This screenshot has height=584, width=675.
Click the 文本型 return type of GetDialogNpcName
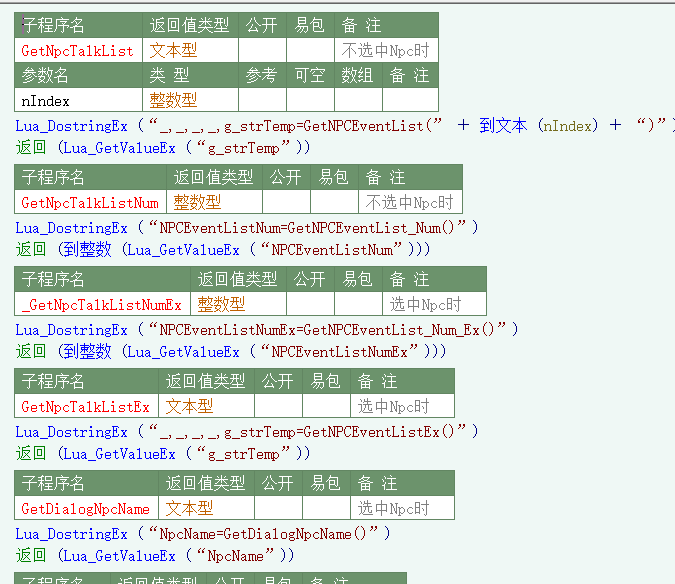189,508
